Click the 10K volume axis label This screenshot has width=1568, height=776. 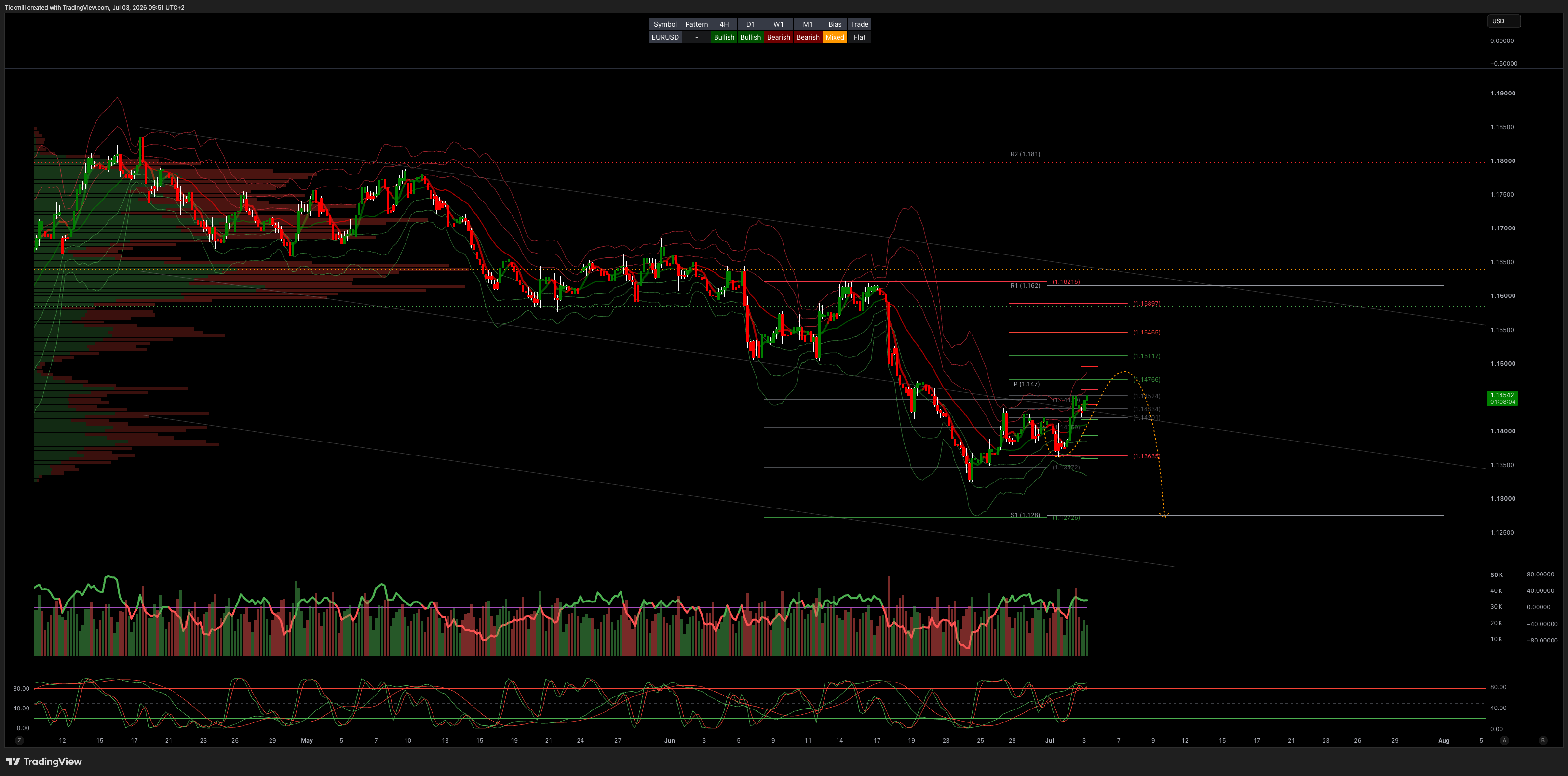coord(1497,639)
